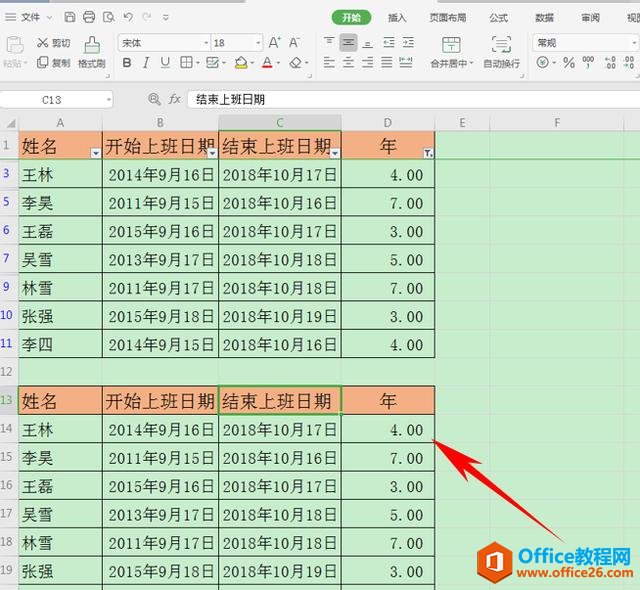Cut selection with 剪切
Image resolution: width=640 pixels, height=590 pixels.
point(53,43)
